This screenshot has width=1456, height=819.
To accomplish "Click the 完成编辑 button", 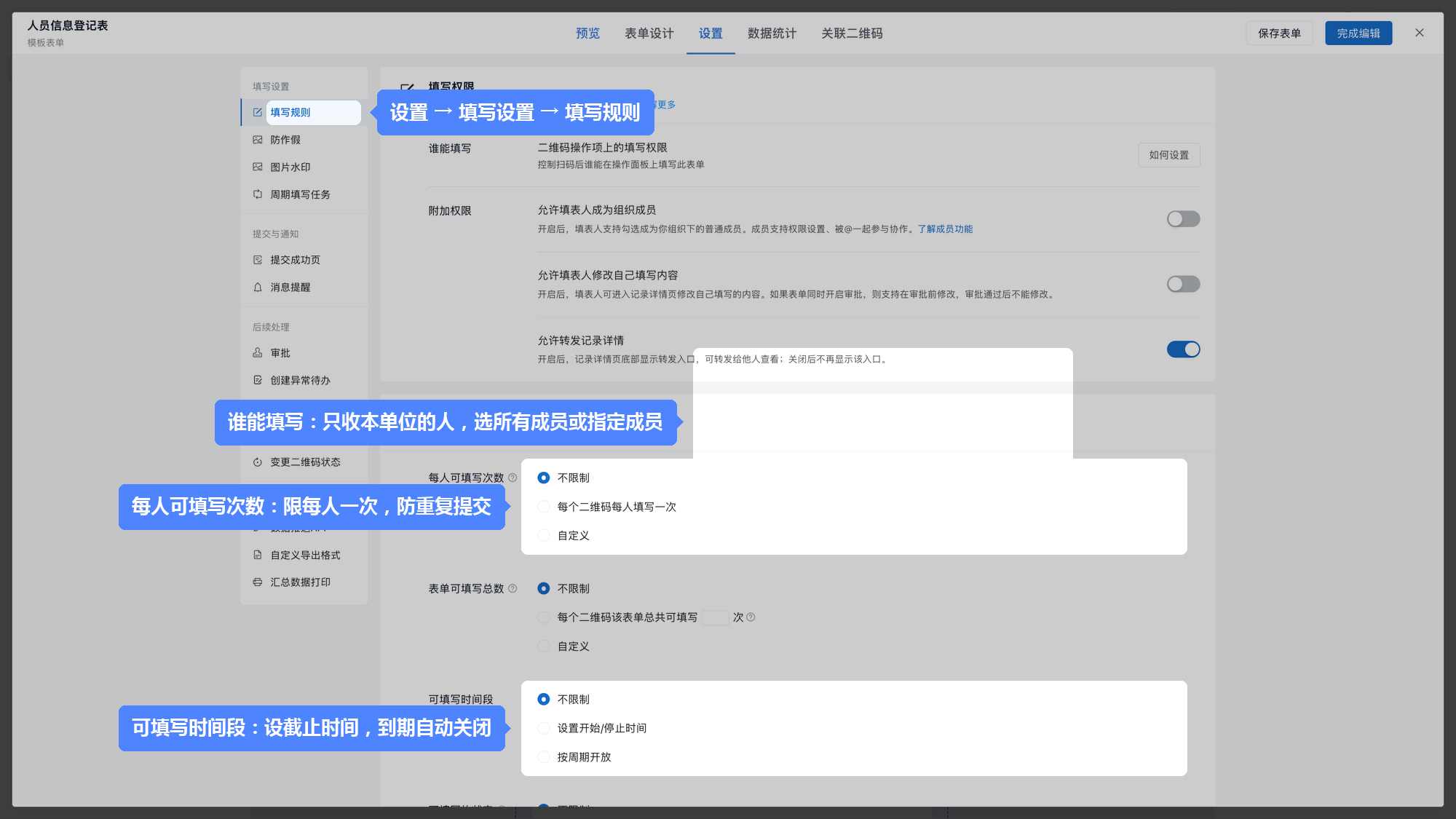I will click(1358, 33).
